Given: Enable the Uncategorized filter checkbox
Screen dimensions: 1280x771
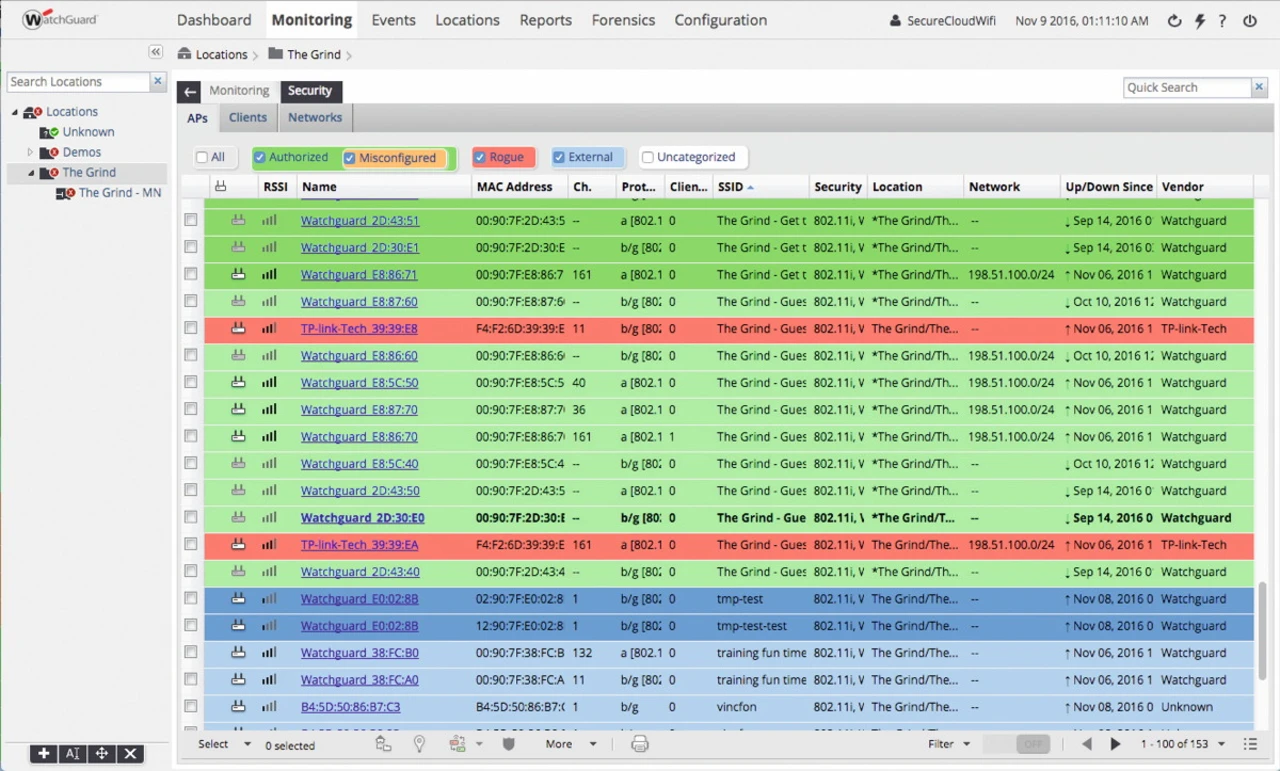Looking at the screenshot, I should click(x=648, y=157).
